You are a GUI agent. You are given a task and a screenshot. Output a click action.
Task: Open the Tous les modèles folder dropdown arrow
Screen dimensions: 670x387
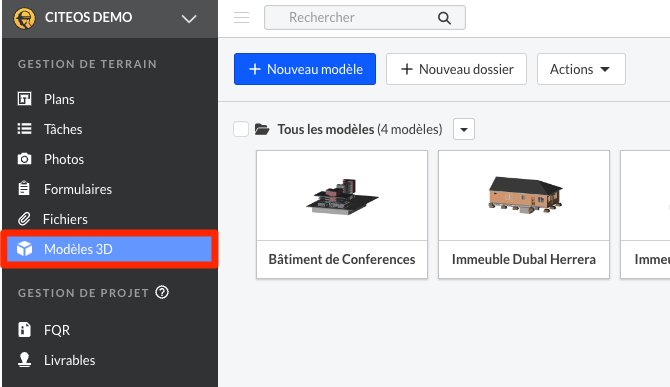coord(464,129)
